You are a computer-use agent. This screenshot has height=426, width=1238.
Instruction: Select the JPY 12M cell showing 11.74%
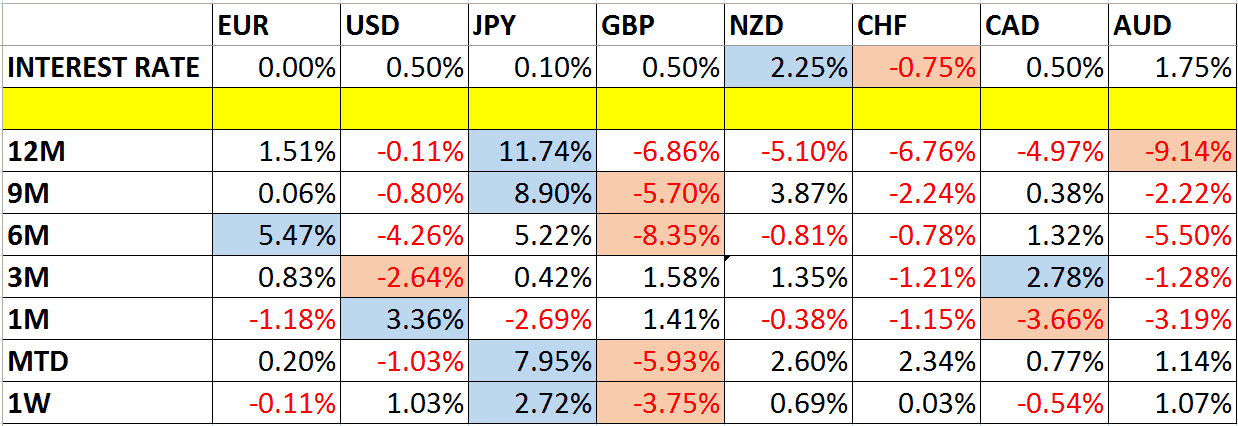pos(532,152)
